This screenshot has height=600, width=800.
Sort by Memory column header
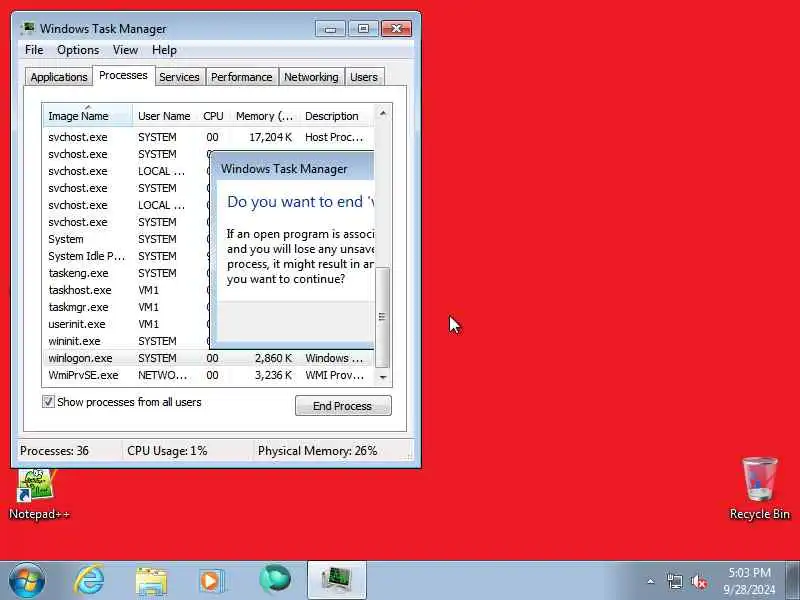pyautogui.click(x=264, y=116)
